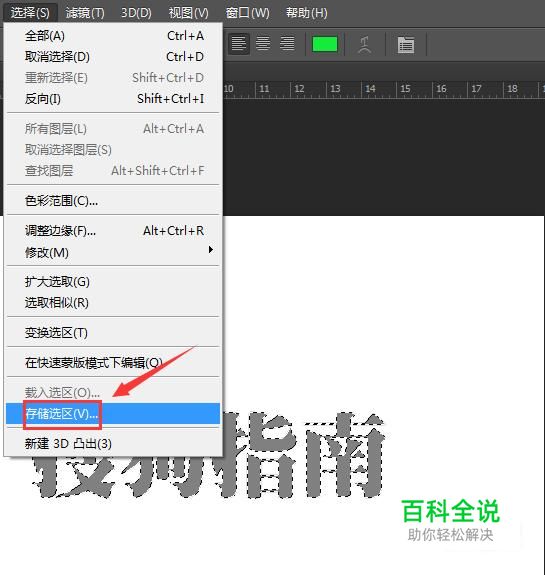
Task: Toggle the character and paragraph panels icon
Action: [x=406, y=45]
